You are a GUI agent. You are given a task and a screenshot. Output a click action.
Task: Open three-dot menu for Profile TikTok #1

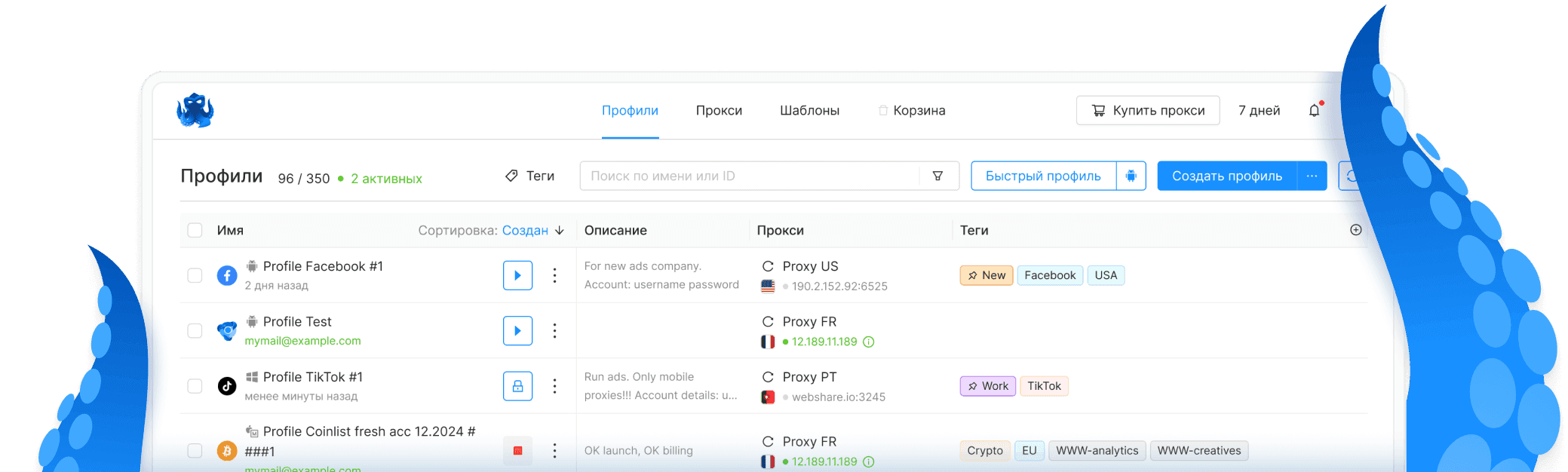[554, 386]
